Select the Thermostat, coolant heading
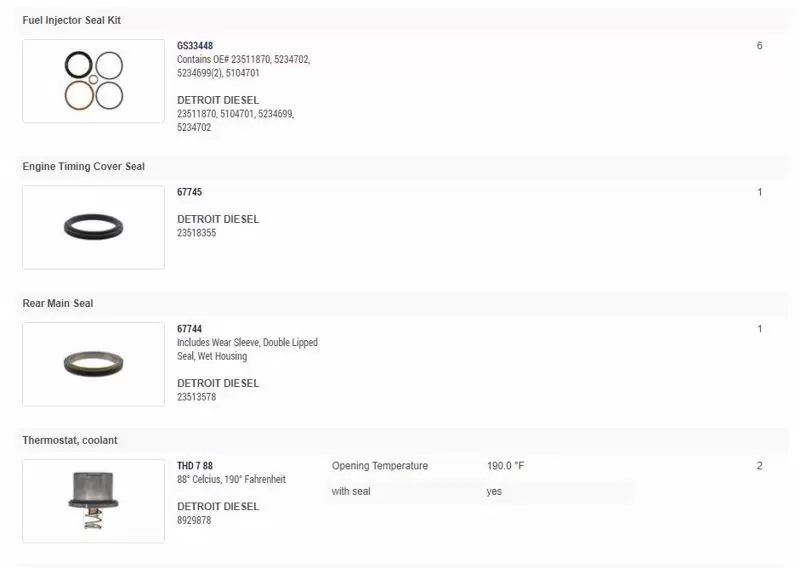The image size is (800, 568). 70,440
